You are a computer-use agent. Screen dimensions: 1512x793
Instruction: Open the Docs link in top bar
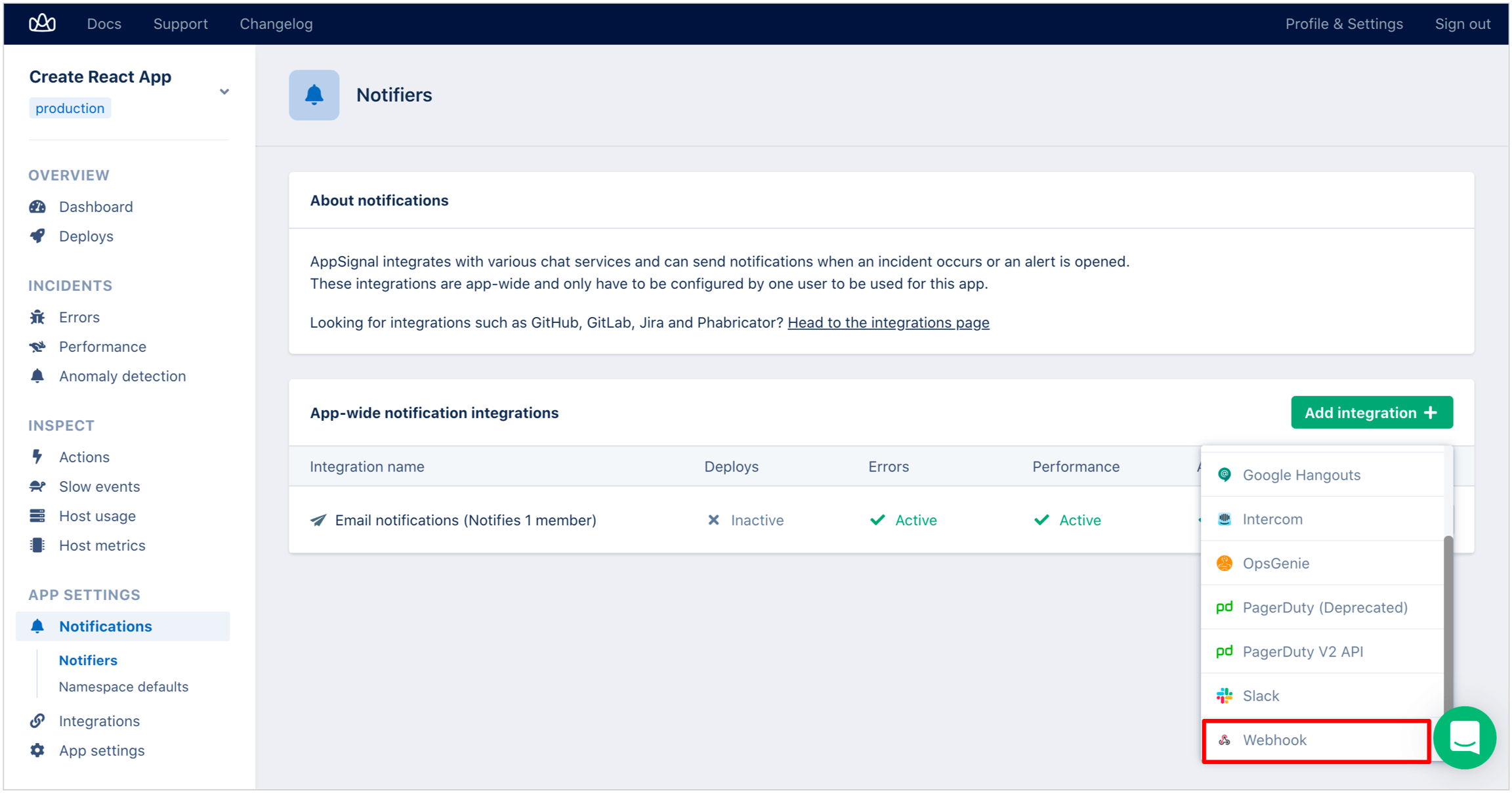coord(104,24)
